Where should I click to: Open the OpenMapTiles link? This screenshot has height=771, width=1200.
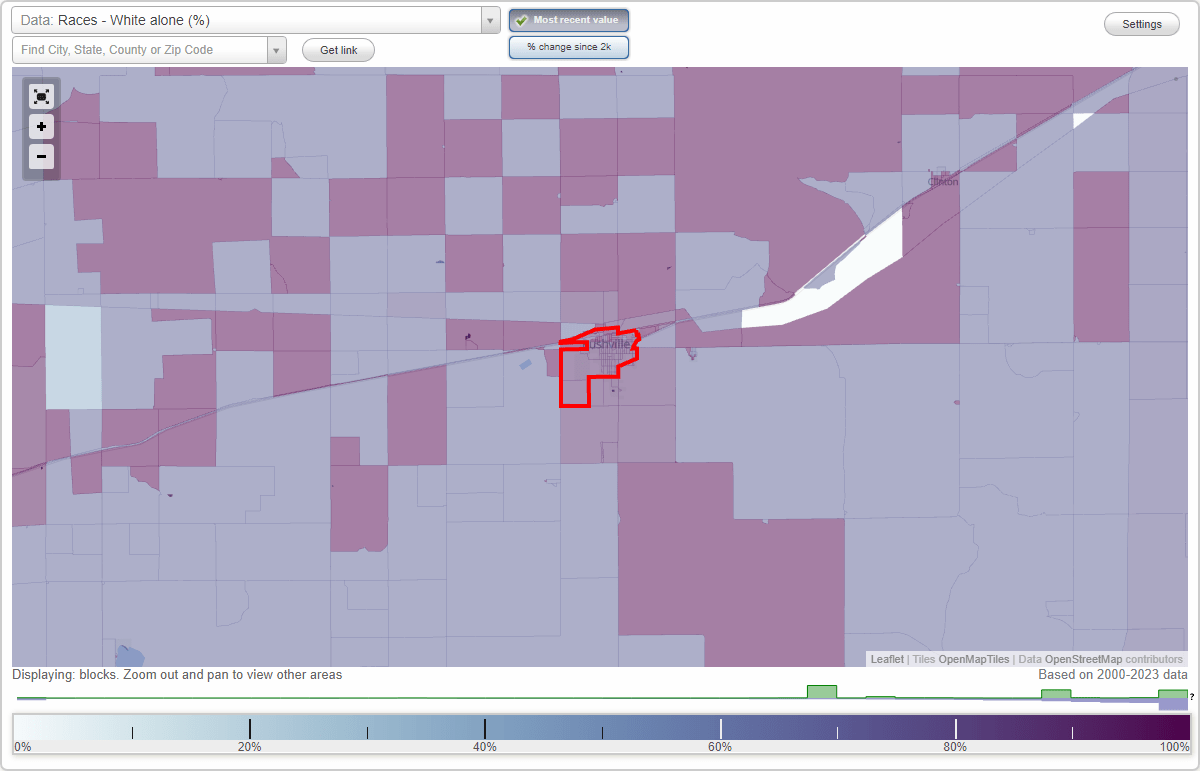pos(973,659)
